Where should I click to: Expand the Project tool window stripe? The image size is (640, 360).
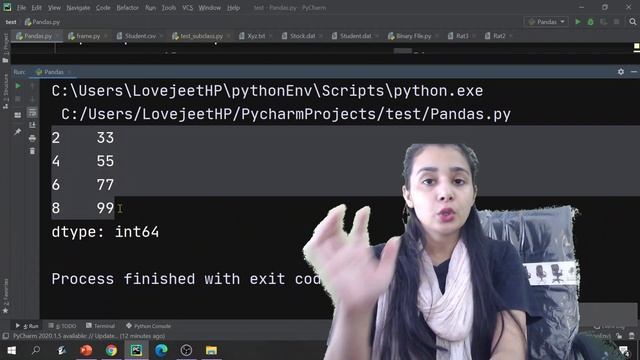point(5,48)
